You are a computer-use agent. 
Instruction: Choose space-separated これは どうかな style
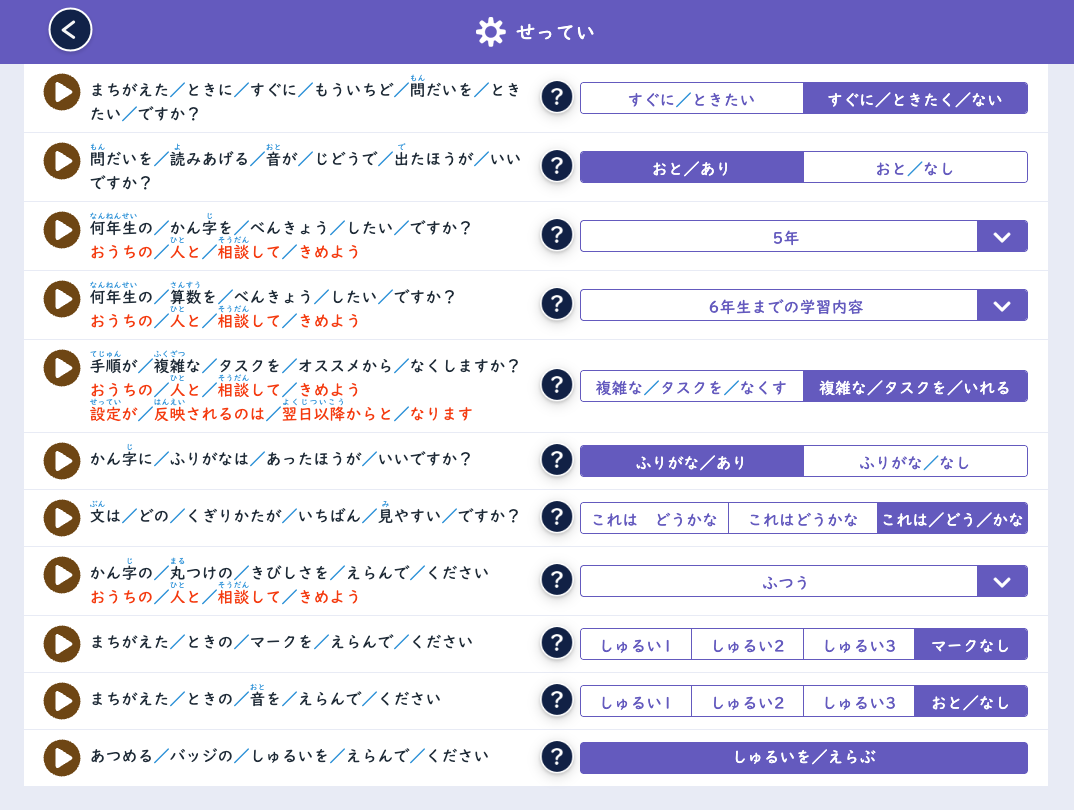[x=654, y=518]
